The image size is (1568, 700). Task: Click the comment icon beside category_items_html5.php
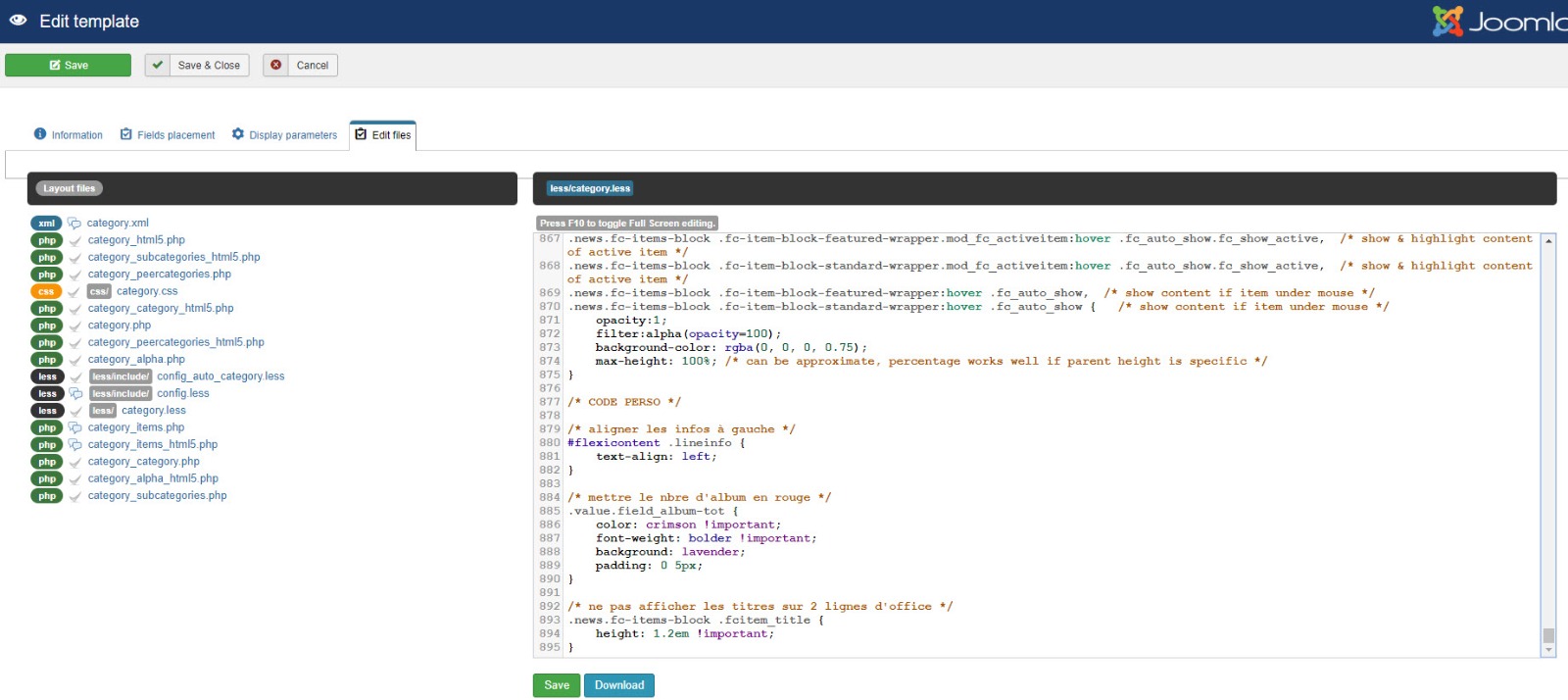click(x=75, y=445)
